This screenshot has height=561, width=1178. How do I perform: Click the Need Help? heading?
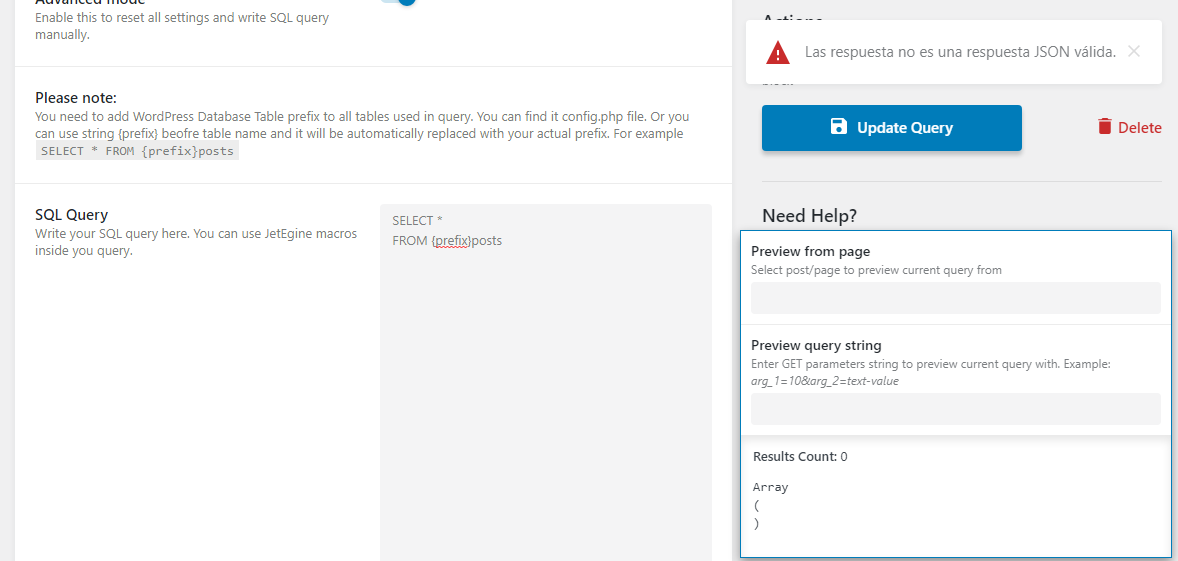pyautogui.click(x=809, y=216)
